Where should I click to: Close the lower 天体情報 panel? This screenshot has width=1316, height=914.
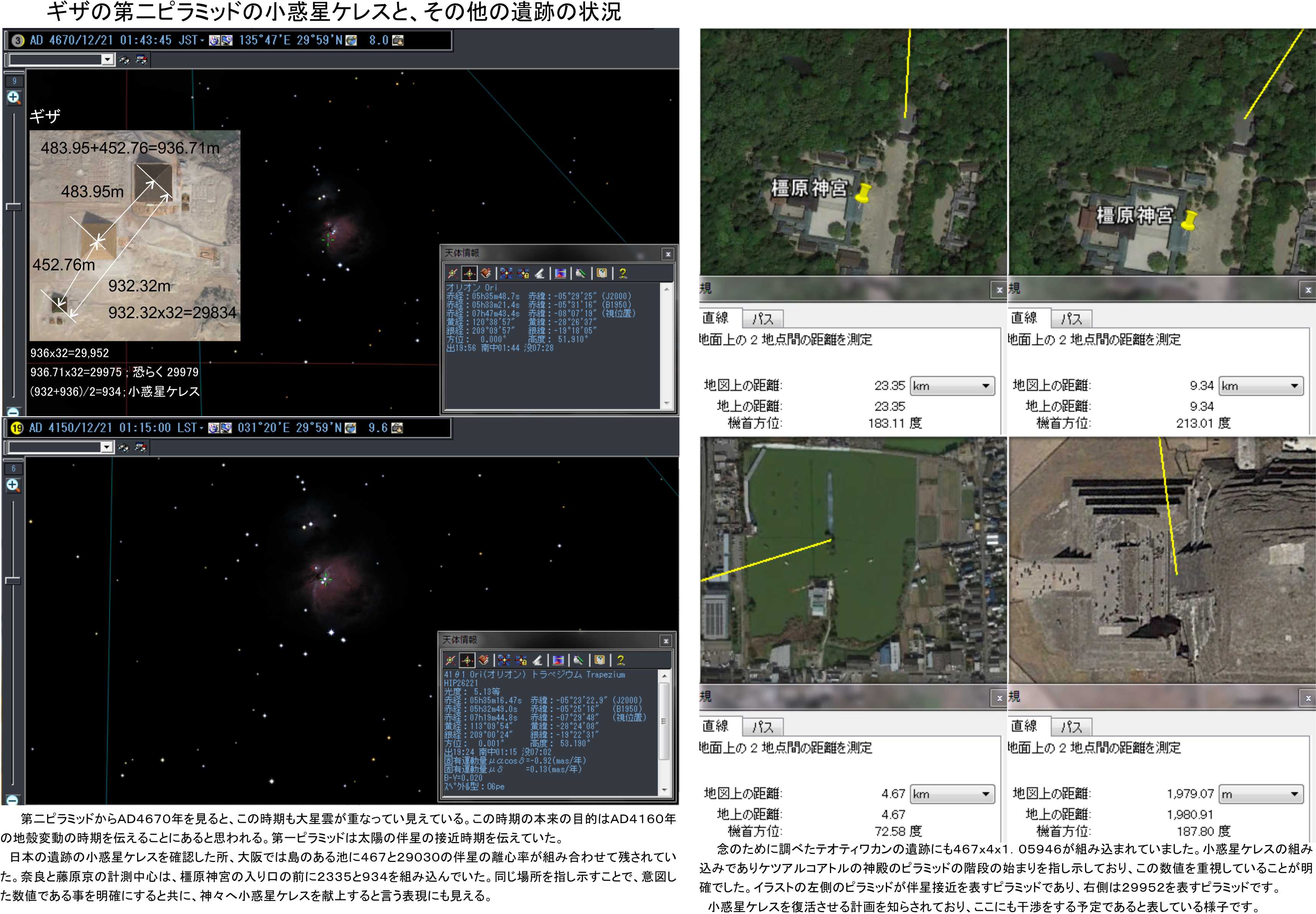point(665,641)
